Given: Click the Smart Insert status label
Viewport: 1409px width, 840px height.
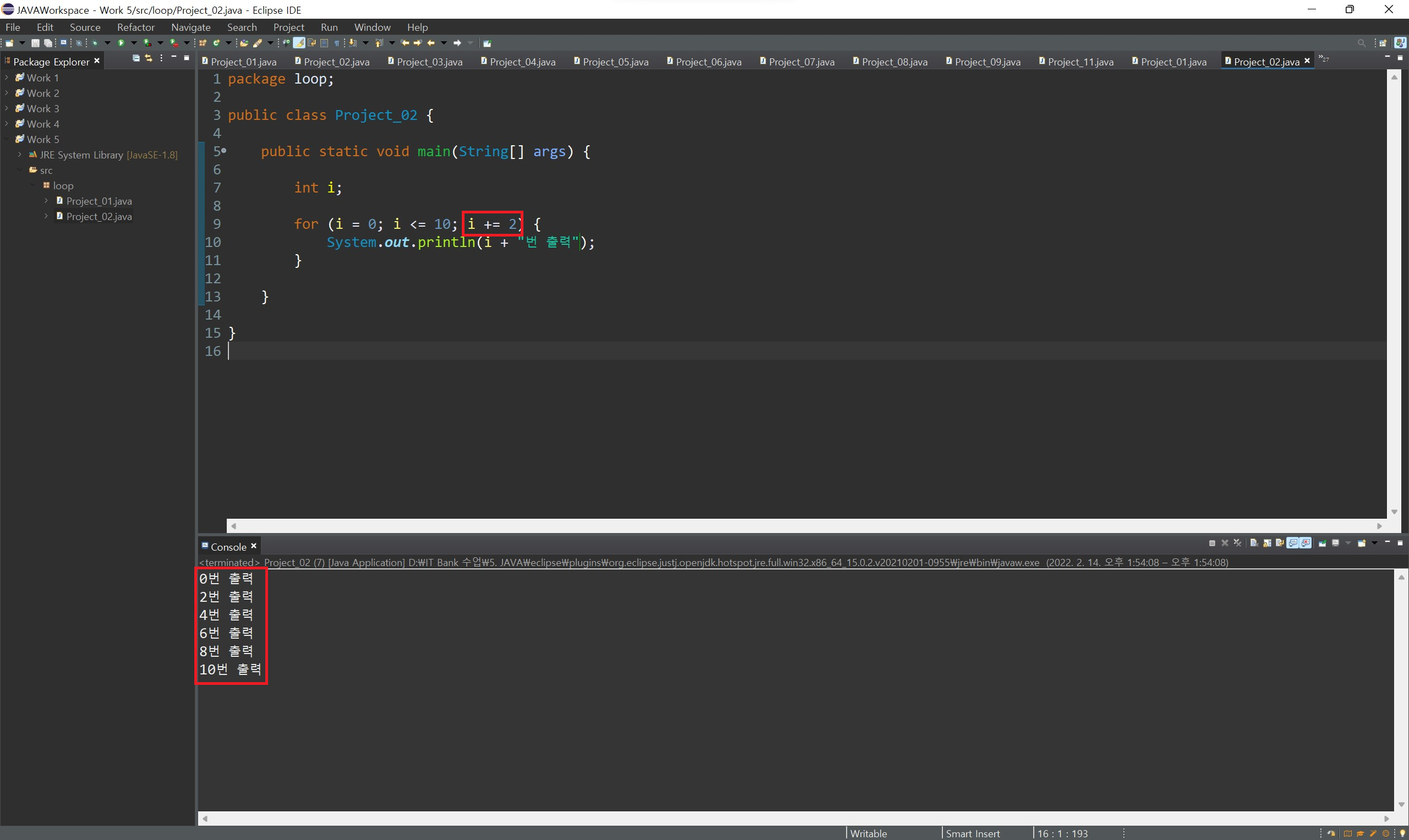Looking at the screenshot, I should [973, 833].
